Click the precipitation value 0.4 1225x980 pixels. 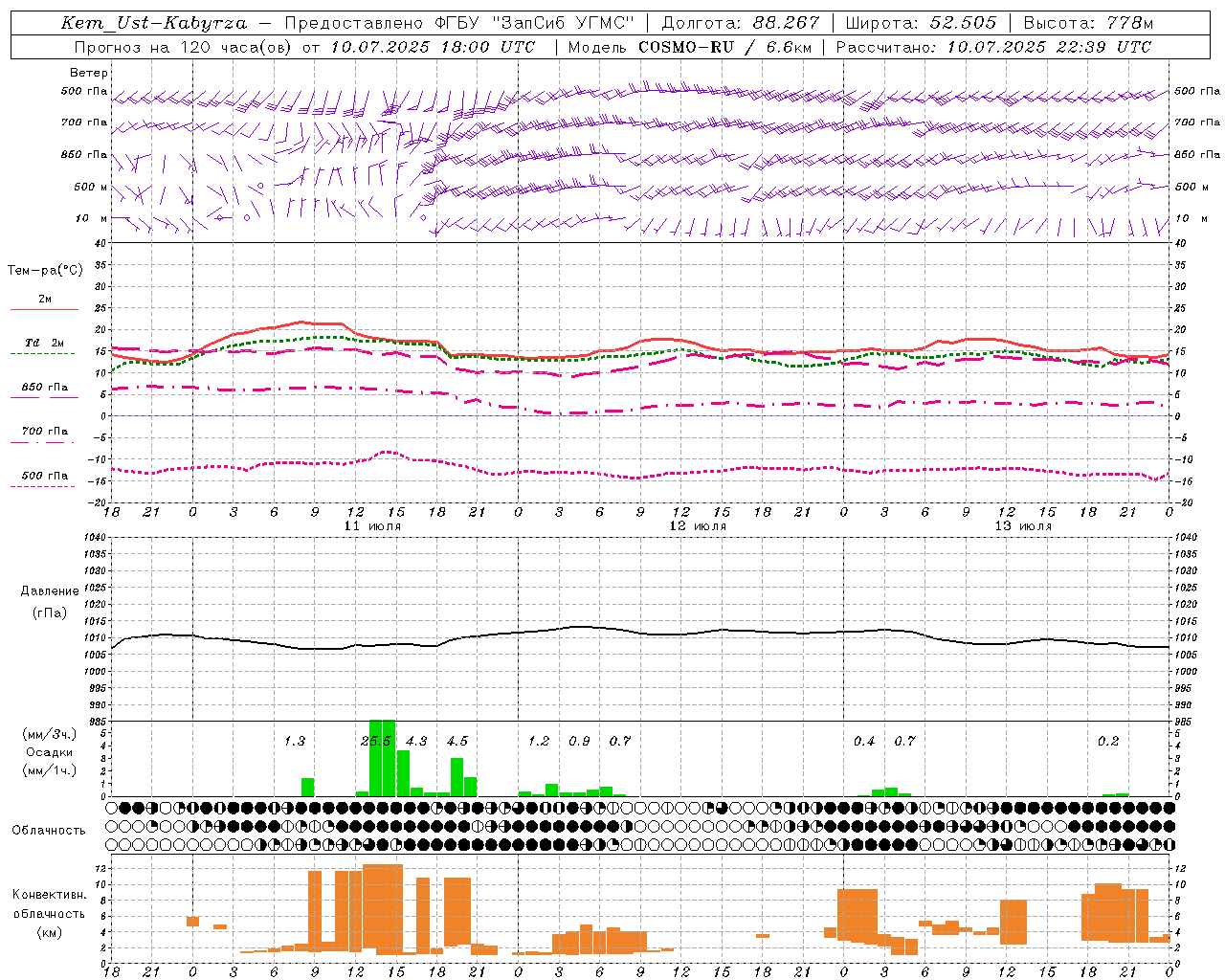[864, 741]
